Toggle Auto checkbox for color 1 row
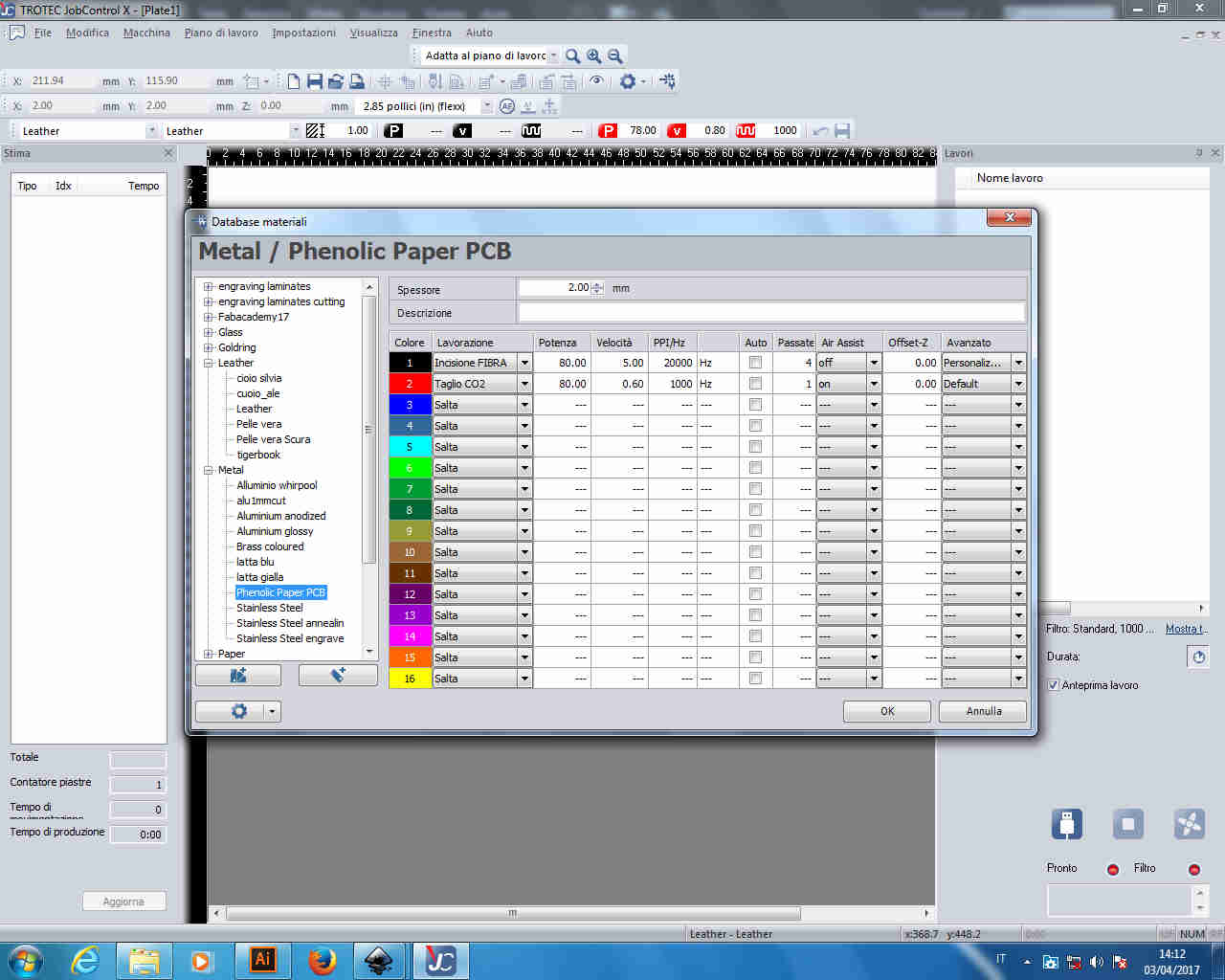Screen dimensions: 1225x980 (x=755, y=363)
